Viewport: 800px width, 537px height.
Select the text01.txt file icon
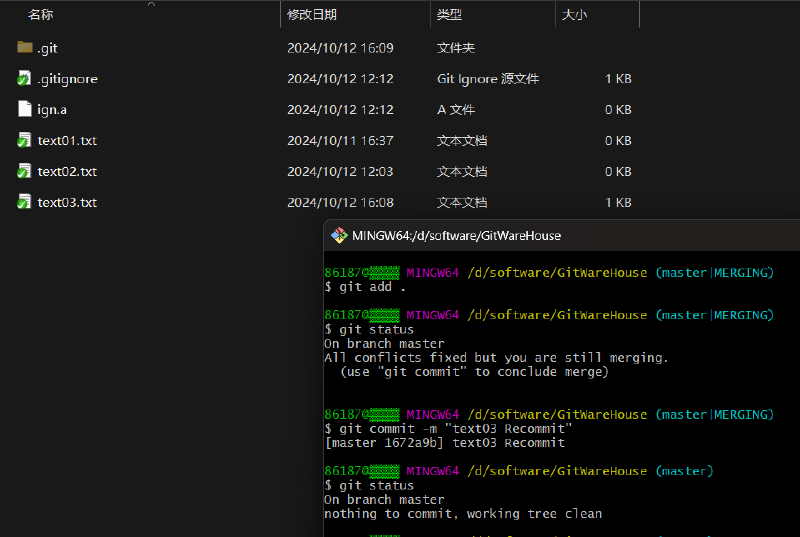pos(24,140)
